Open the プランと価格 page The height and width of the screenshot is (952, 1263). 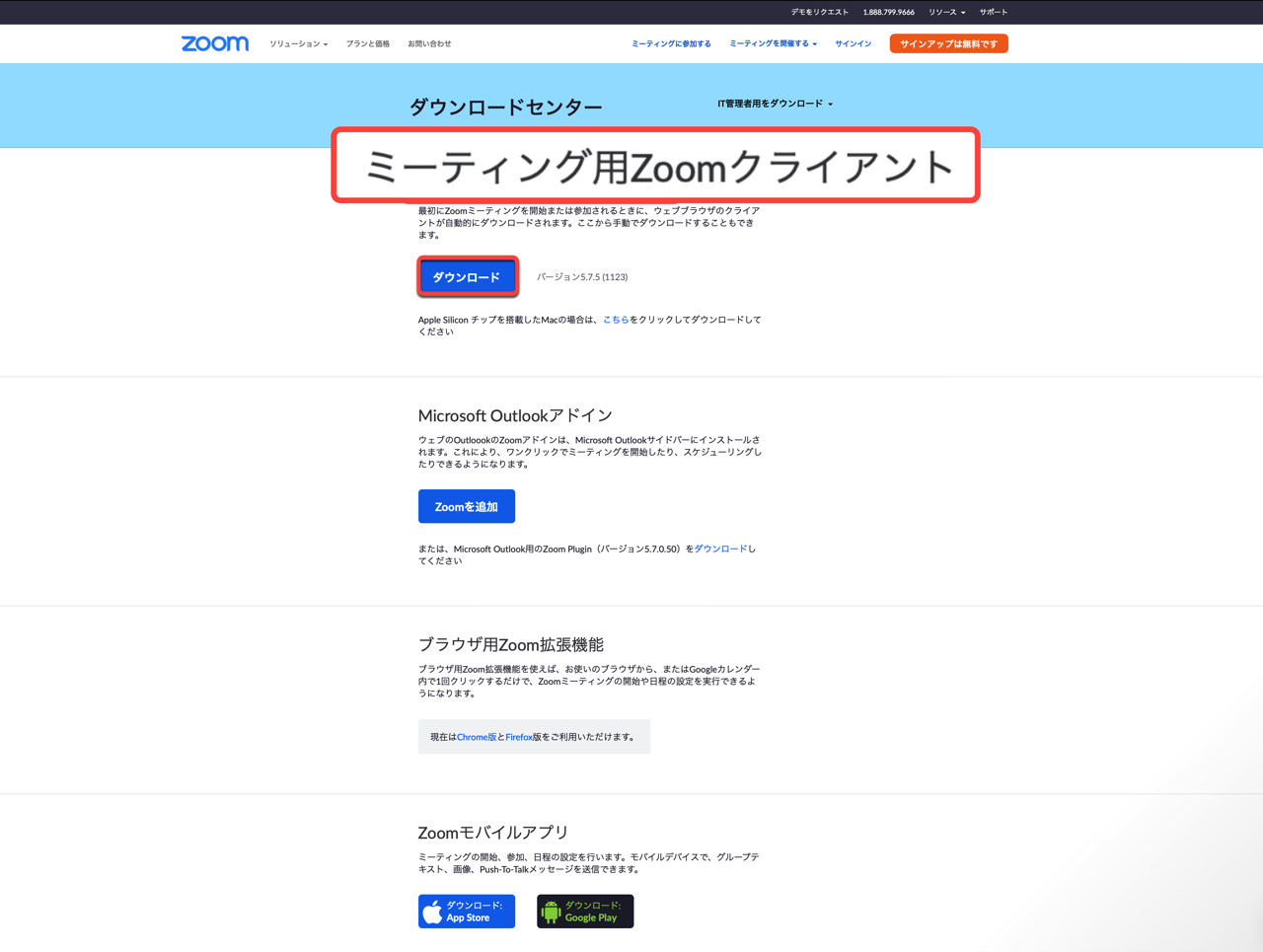click(x=368, y=43)
